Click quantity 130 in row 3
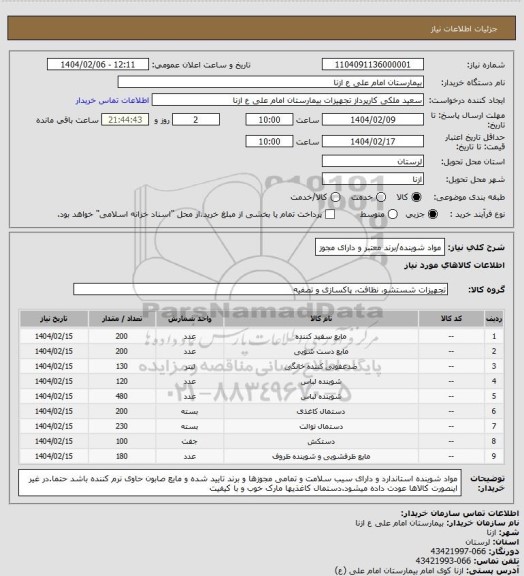This screenshot has height=576, width=524. point(122,366)
